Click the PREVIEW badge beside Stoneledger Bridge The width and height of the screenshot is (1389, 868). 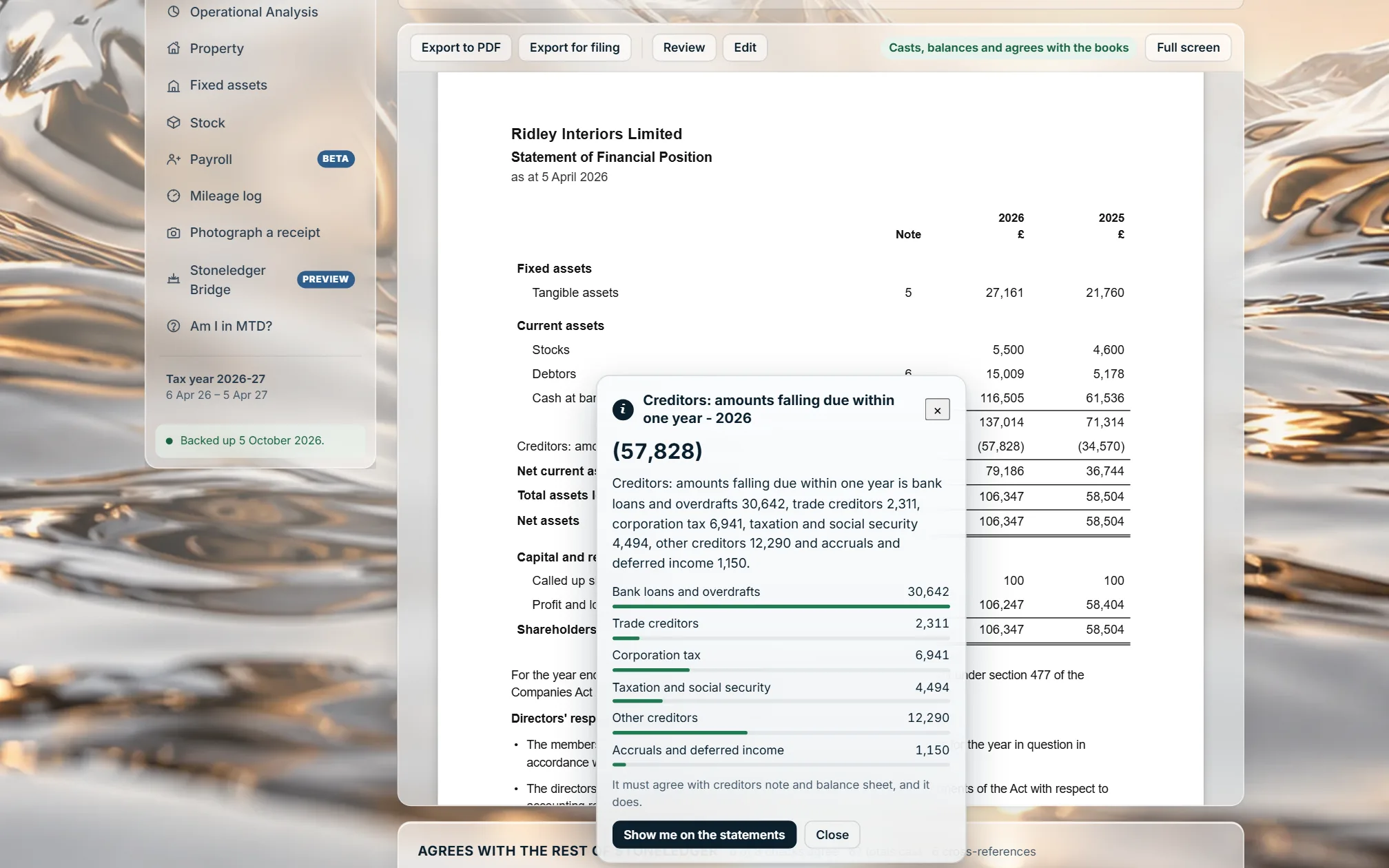coord(325,280)
